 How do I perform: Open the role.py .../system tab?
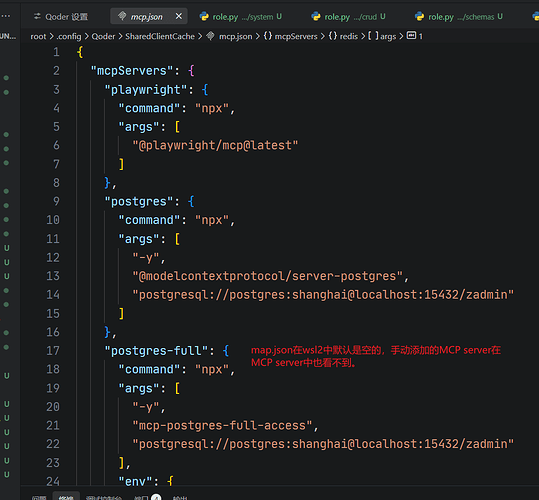pos(241,16)
